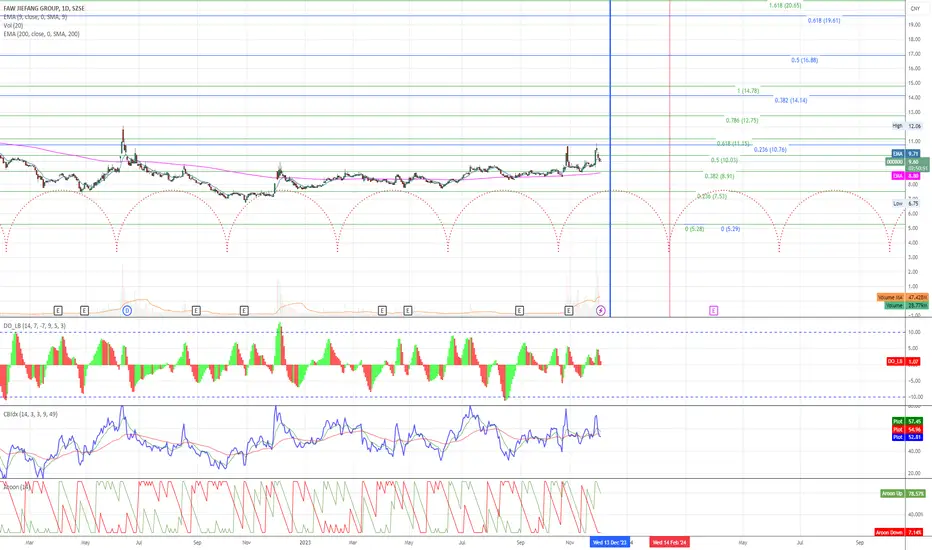Image resolution: width=932 pixels, height=550 pixels.
Task: Click the Aroon Up 78.57% tag
Action: (x=903, y=494)
